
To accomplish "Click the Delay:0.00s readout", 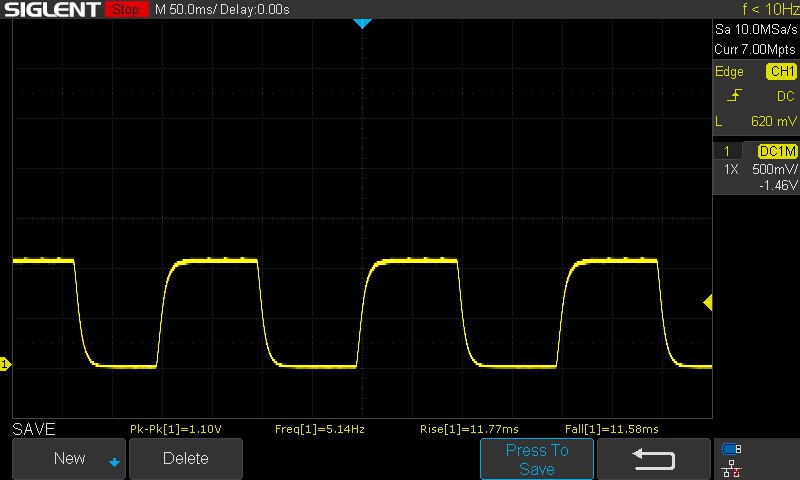I will (x=255, y=10).
